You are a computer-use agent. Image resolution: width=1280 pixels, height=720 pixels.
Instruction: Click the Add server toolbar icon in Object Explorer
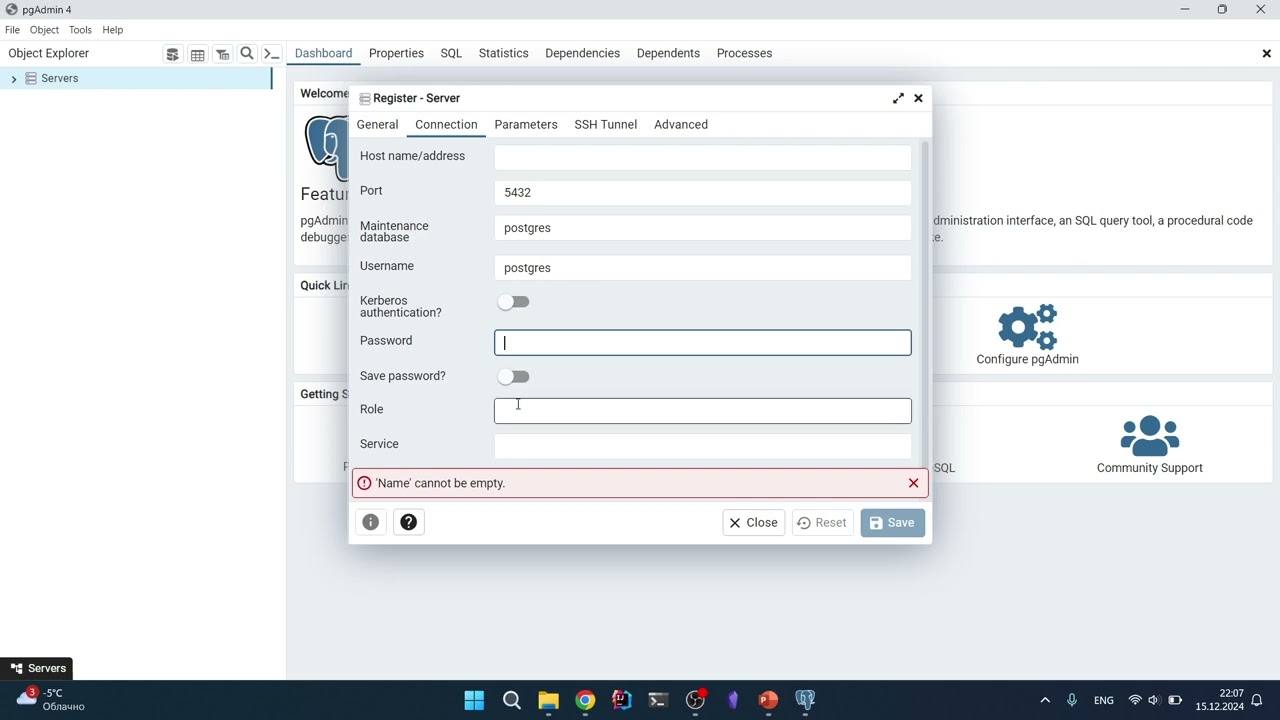click(173, 54)
